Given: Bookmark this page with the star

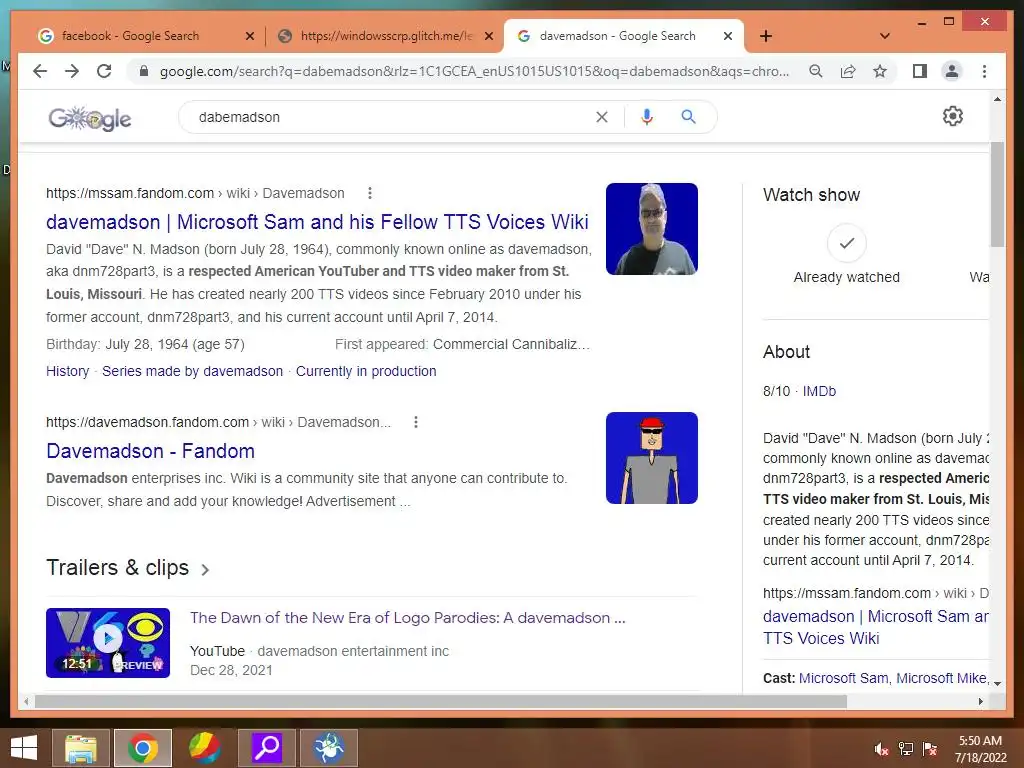Looking at the screenshot, I should point(880,71).
